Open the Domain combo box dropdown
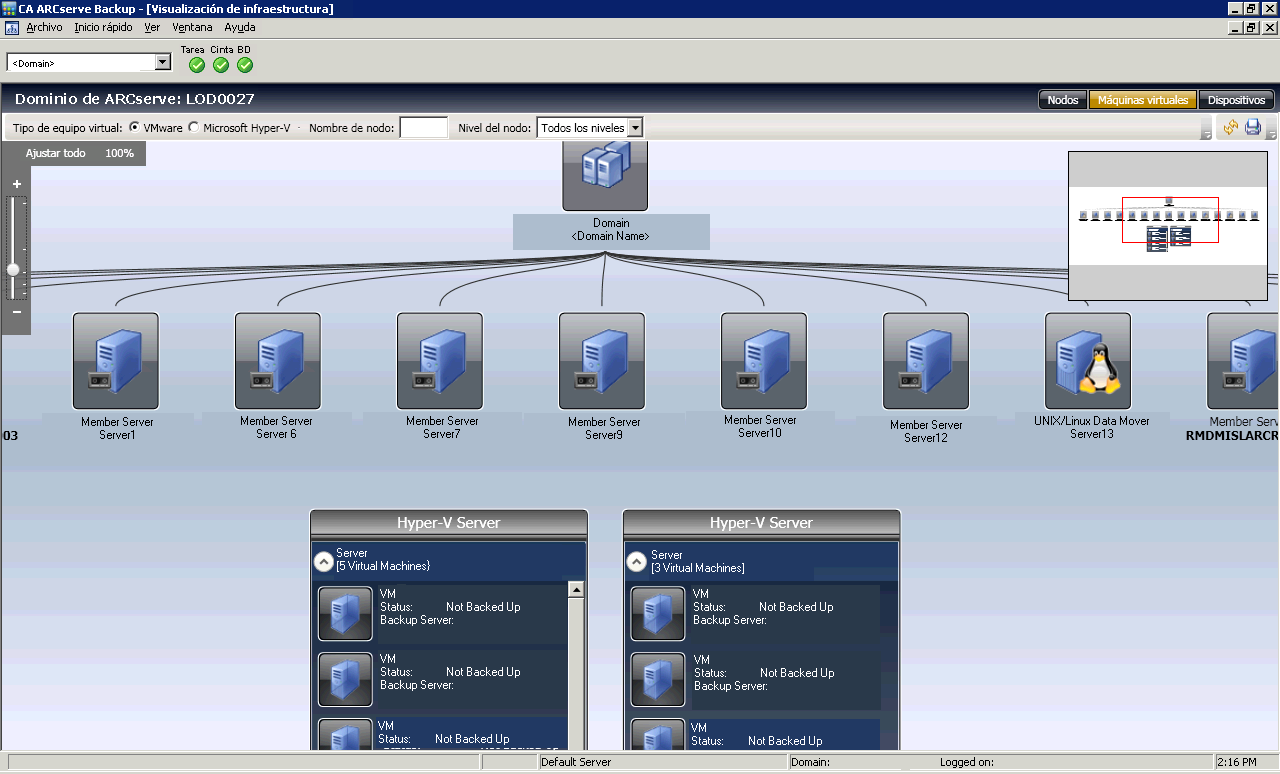Image resolution: width=1280 pixels, height=774 pixels. (163, 63)
